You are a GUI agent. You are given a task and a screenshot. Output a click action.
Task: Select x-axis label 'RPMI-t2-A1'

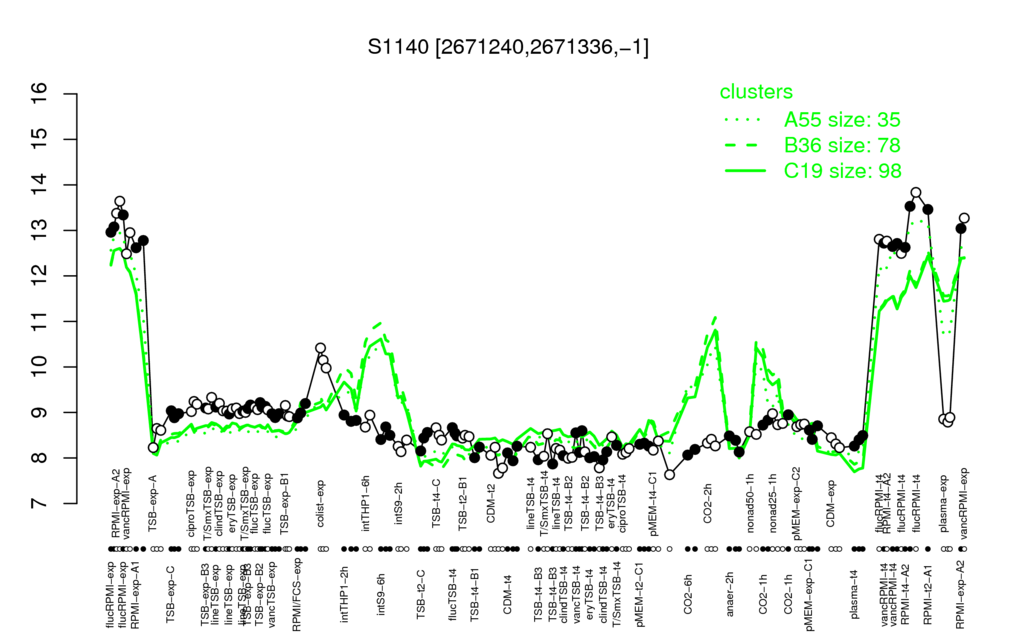[928, 592]
